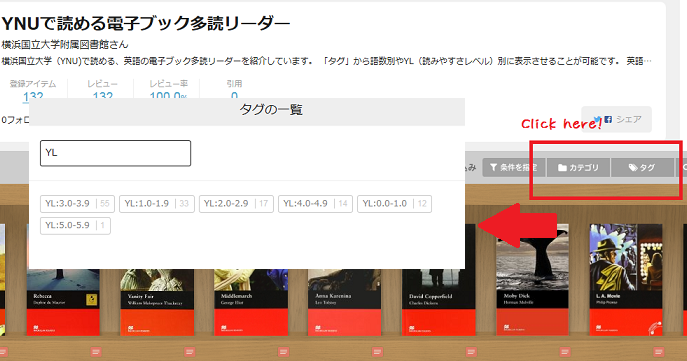Select the YL:1.0-1.9 tag
The width and height of the screenshot is (687, 361).
[x=156, y=204]
